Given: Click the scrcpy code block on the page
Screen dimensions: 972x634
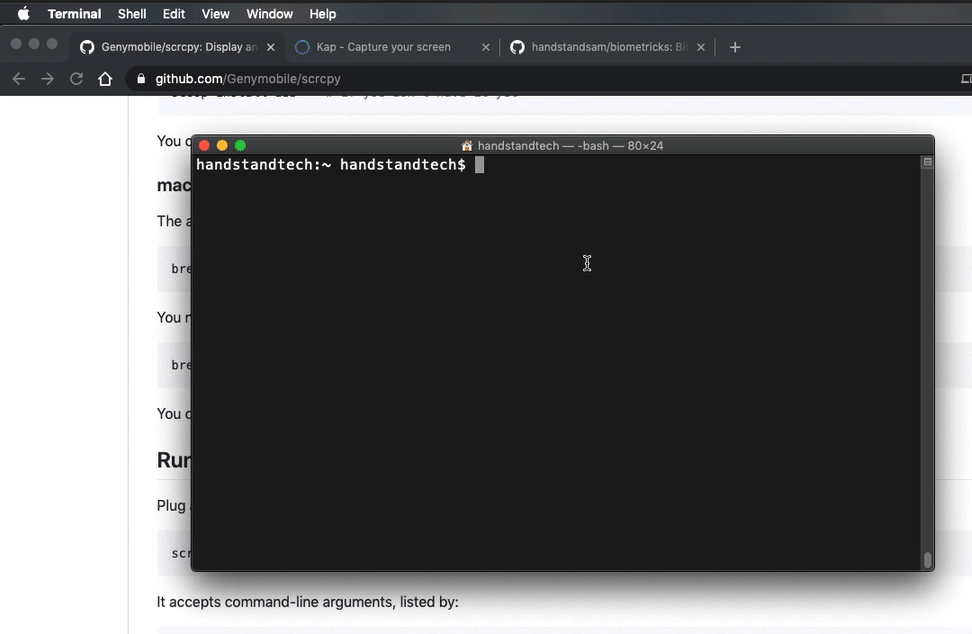Looking at the screenshot, I should point(176,552).
